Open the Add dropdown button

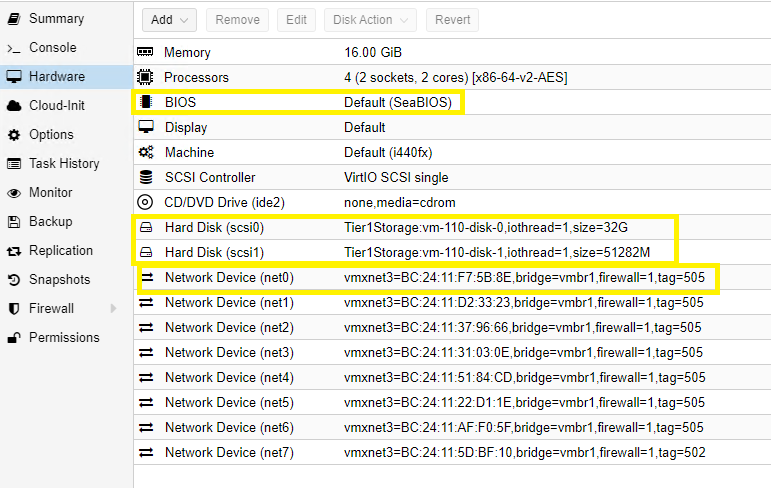[169, 20]
